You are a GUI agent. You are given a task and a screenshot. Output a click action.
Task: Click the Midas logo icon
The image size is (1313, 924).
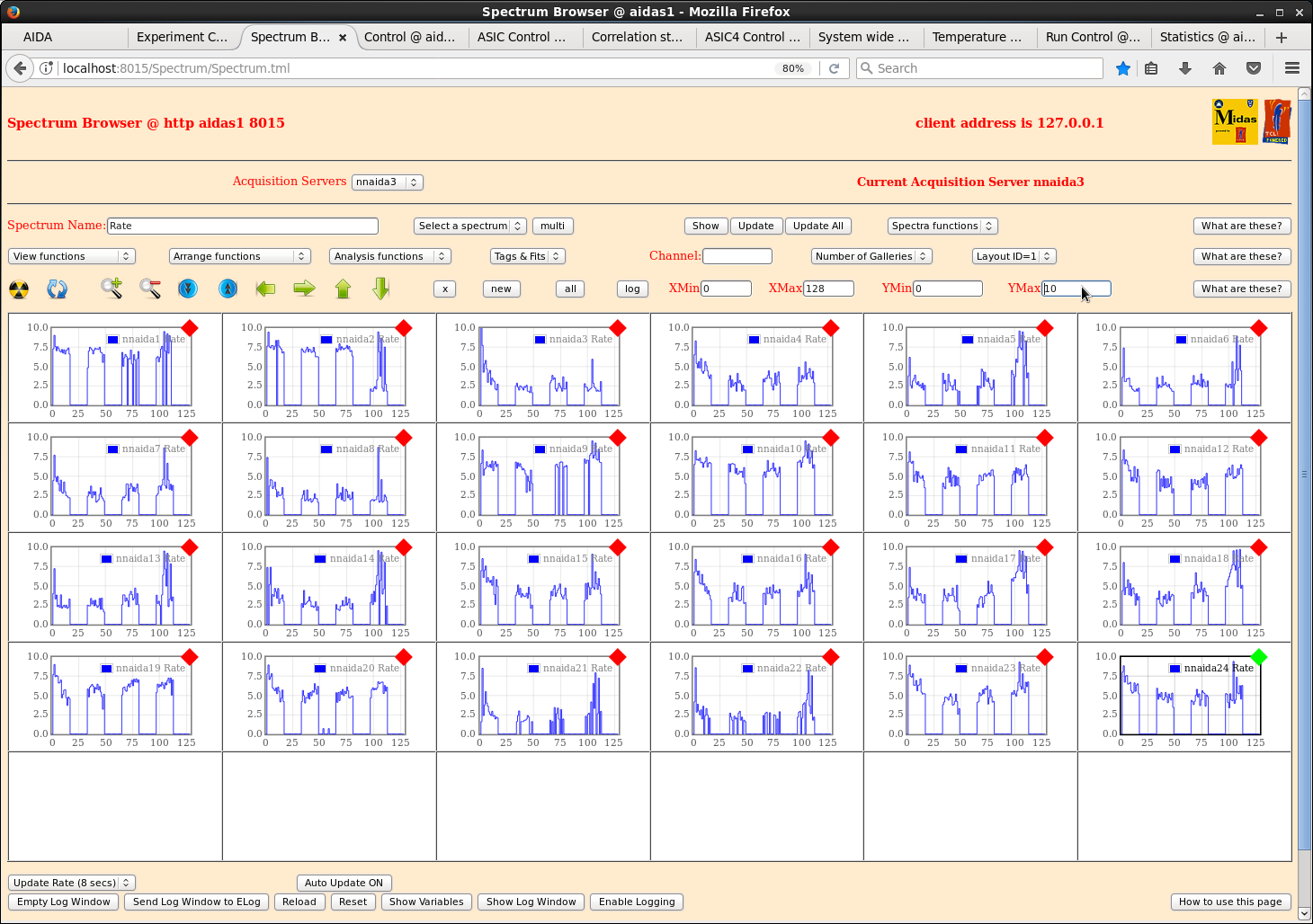coord(1235,121)
